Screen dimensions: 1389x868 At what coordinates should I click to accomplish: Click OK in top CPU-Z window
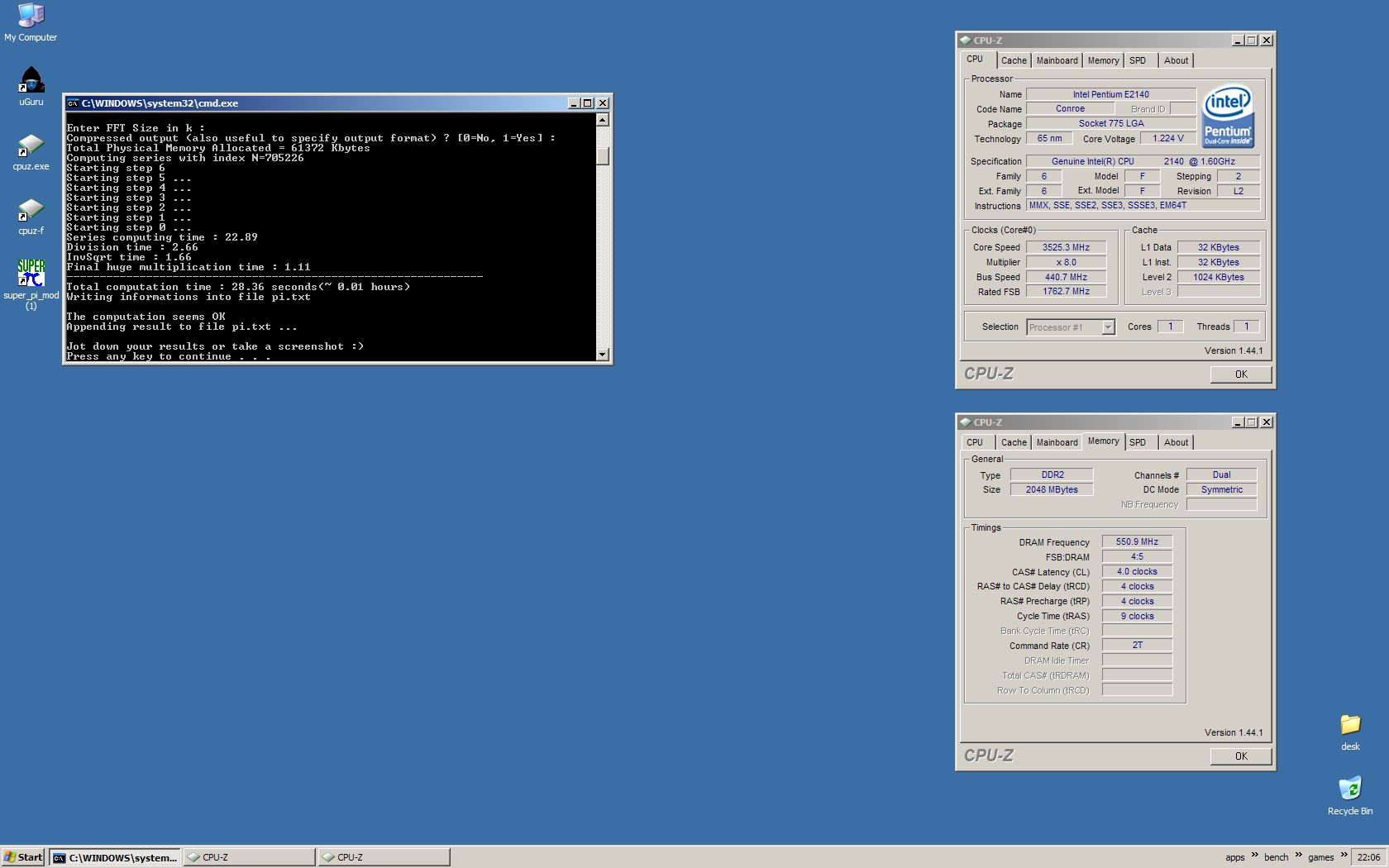[1241, 374]
